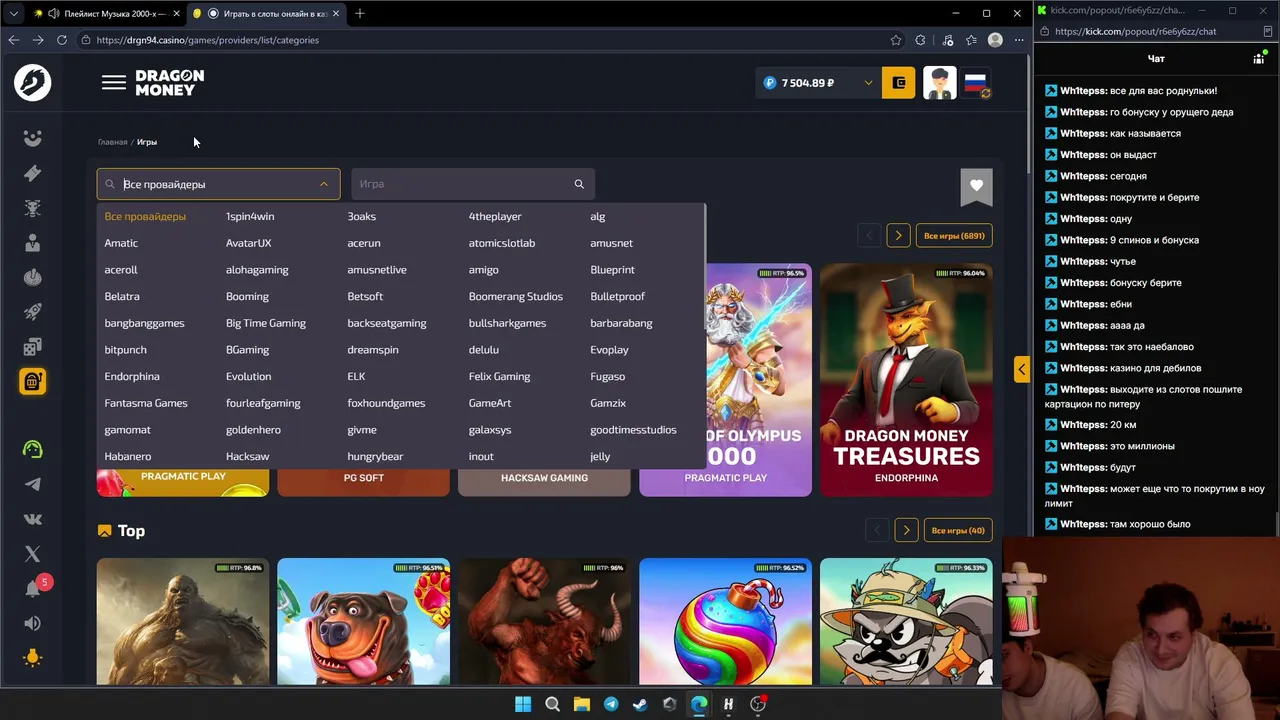
Task: Click the round dragon logo in the sidebar
Action: pos(33,82)
